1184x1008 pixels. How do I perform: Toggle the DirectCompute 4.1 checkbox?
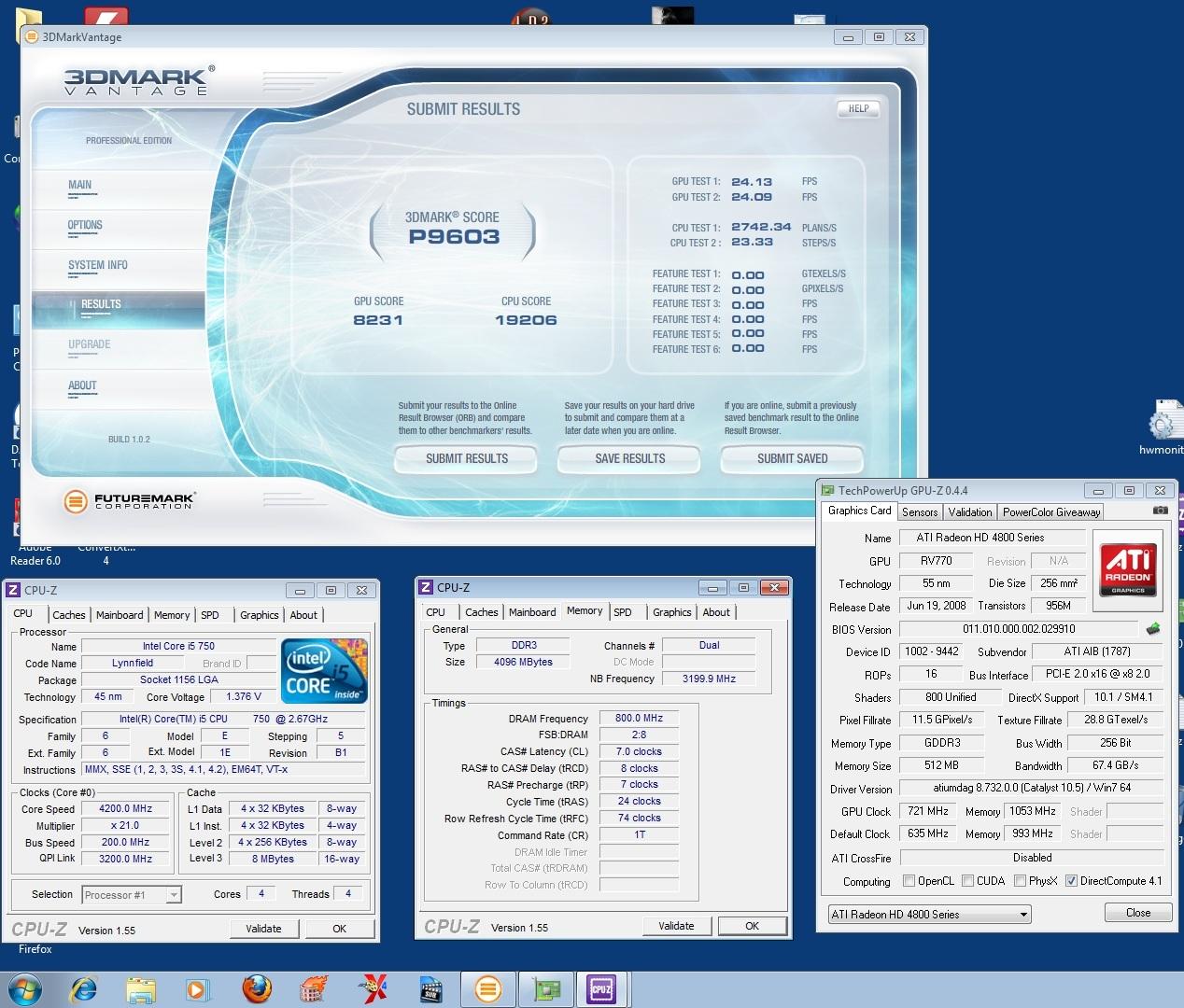pyautogui.click(x=1071, y=880)
